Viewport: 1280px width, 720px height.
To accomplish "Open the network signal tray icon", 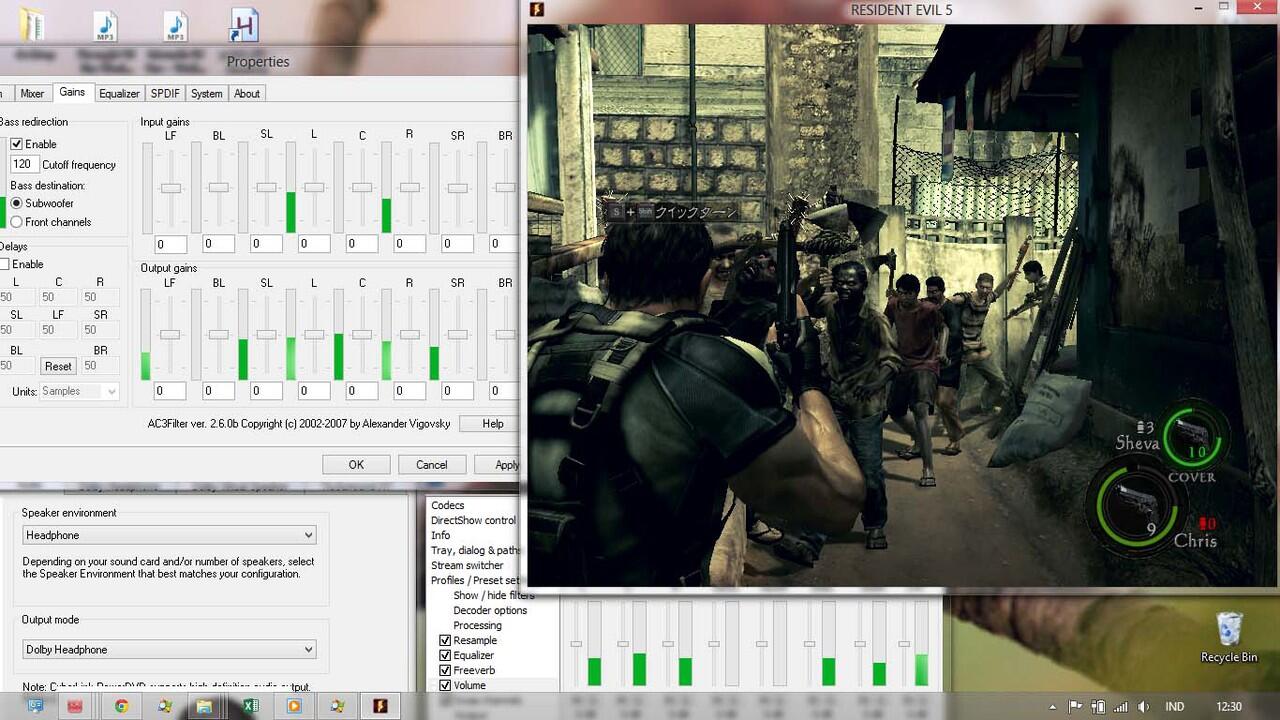I will point(1121,707).
